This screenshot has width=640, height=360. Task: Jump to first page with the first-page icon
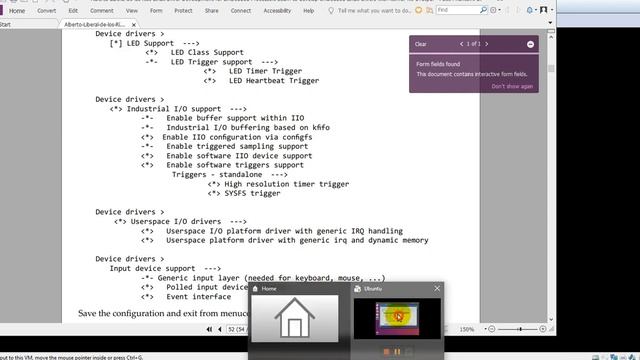[x=209, y=329]
